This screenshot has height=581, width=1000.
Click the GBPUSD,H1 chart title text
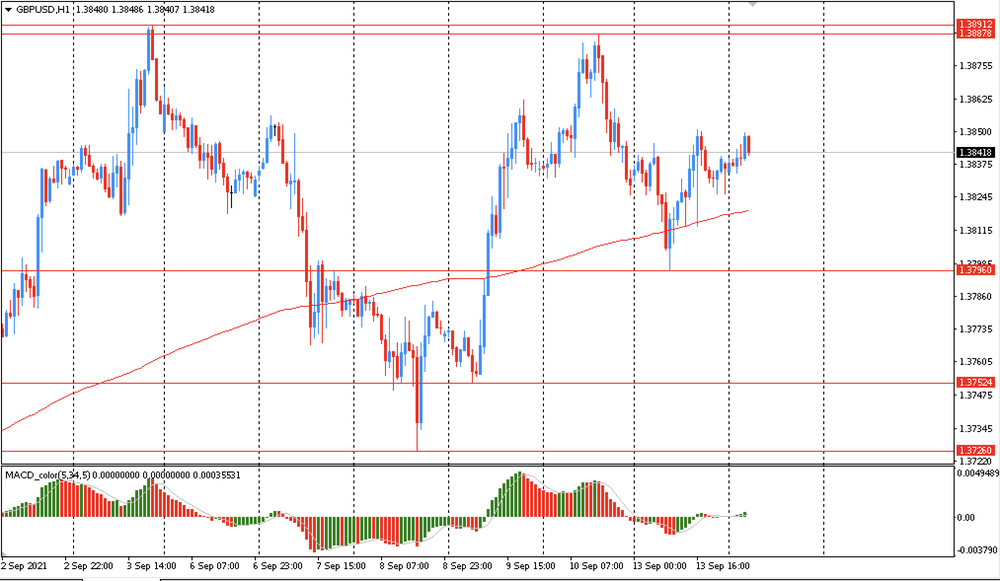43,10
